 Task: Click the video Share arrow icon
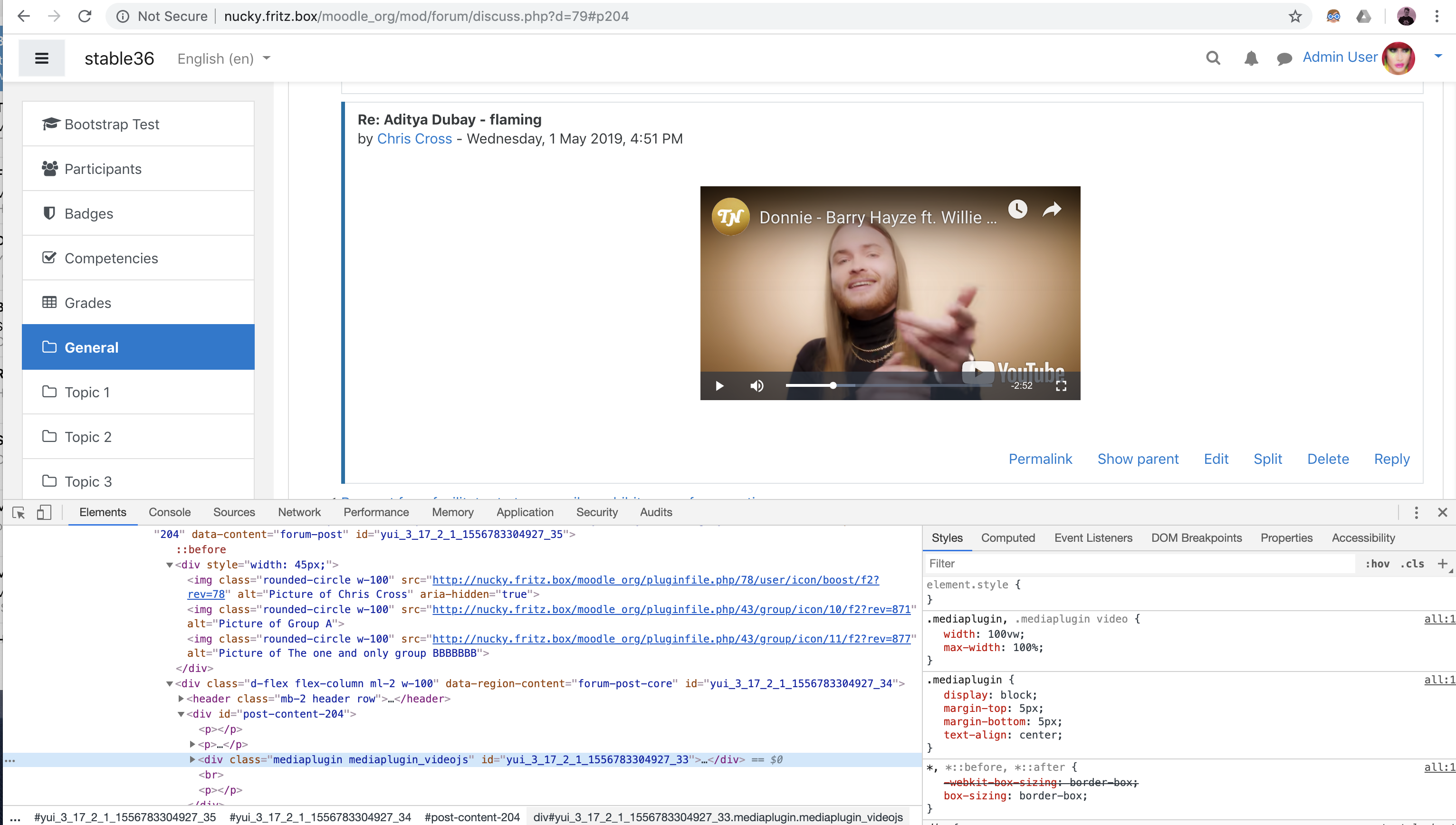1052,209
